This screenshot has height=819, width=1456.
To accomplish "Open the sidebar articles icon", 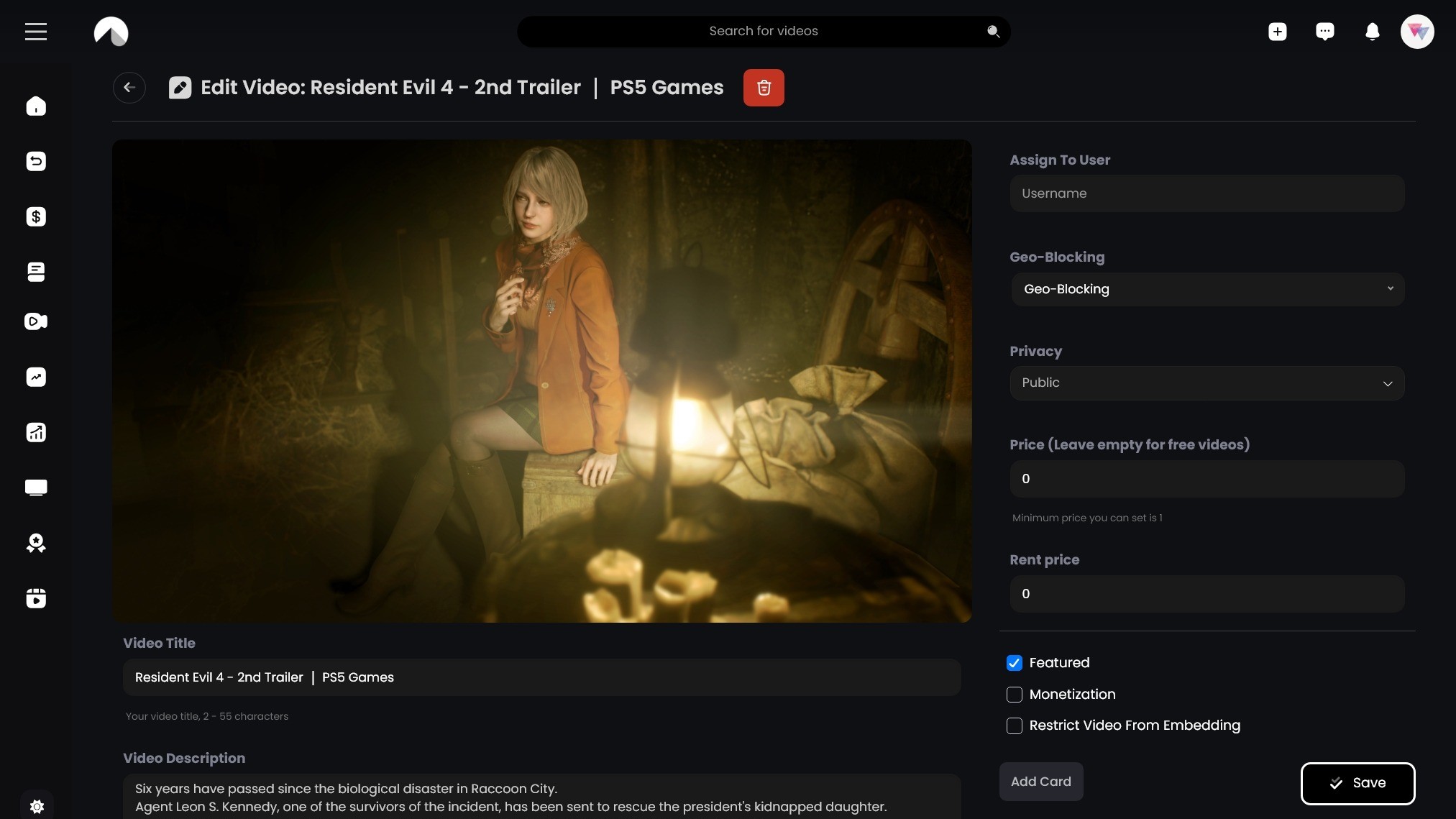I will [x=36, y=272].
